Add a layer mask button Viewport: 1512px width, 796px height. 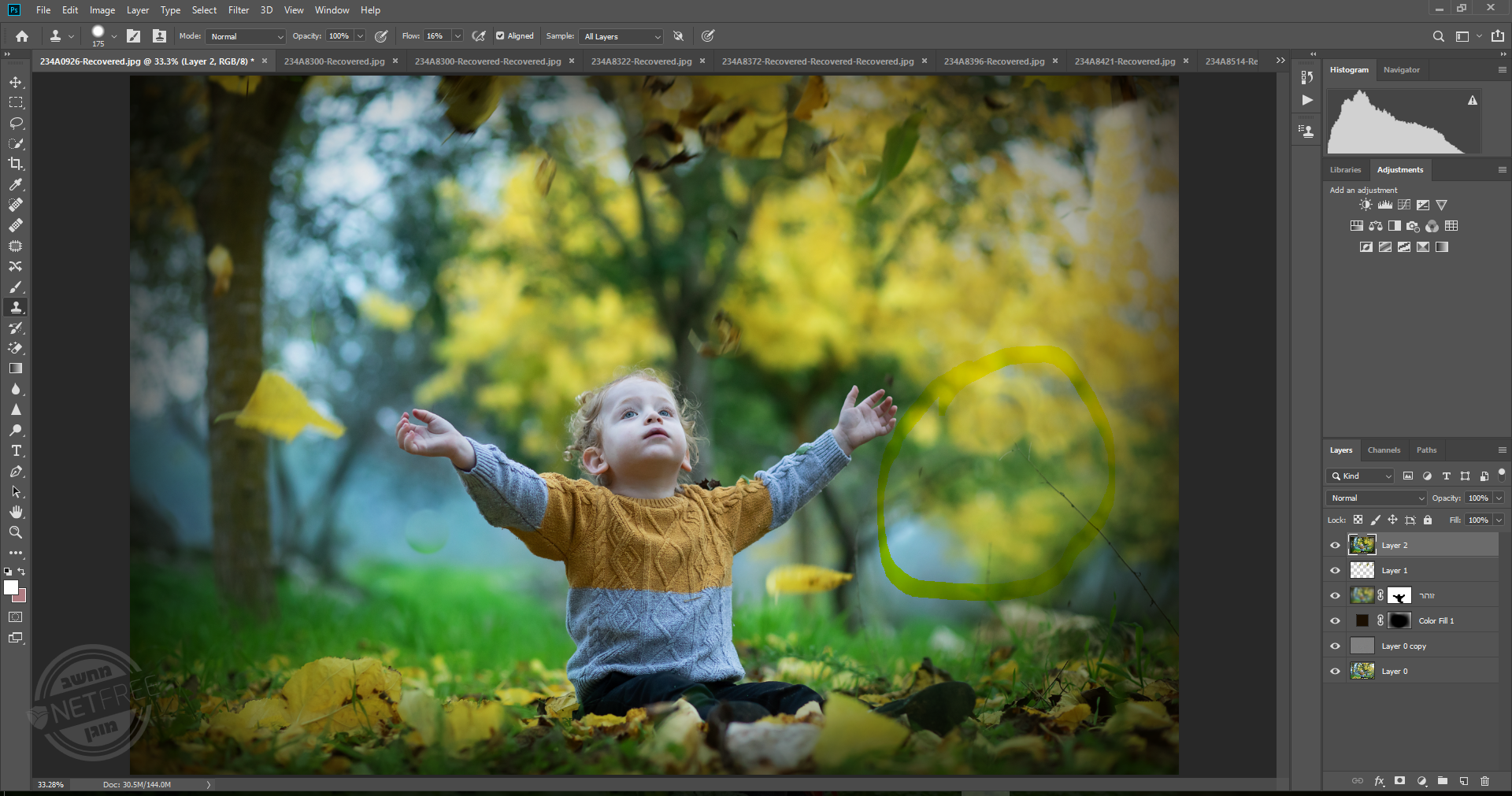point(1399,781)
